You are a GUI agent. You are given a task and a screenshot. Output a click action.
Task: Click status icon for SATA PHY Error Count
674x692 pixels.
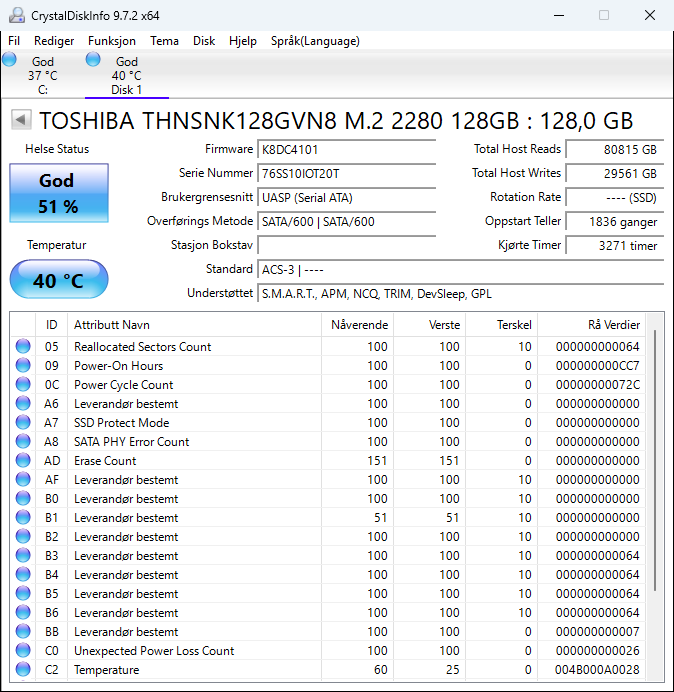click(x=23, y=441)
